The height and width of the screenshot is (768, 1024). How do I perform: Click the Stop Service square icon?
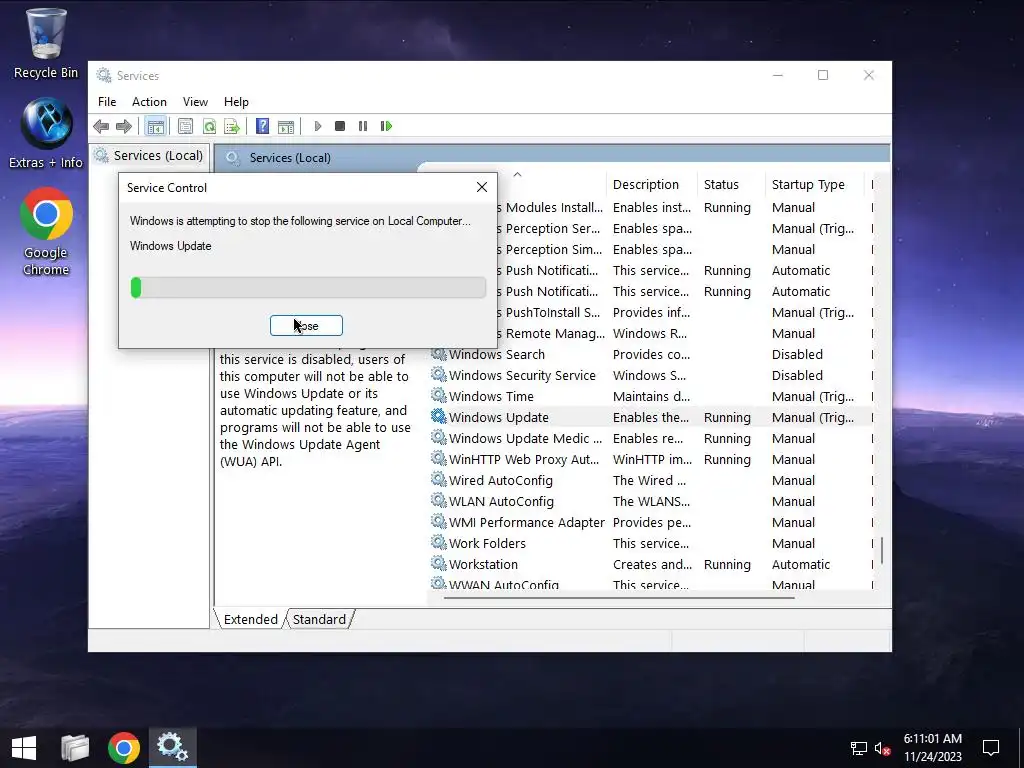point(340,126)
